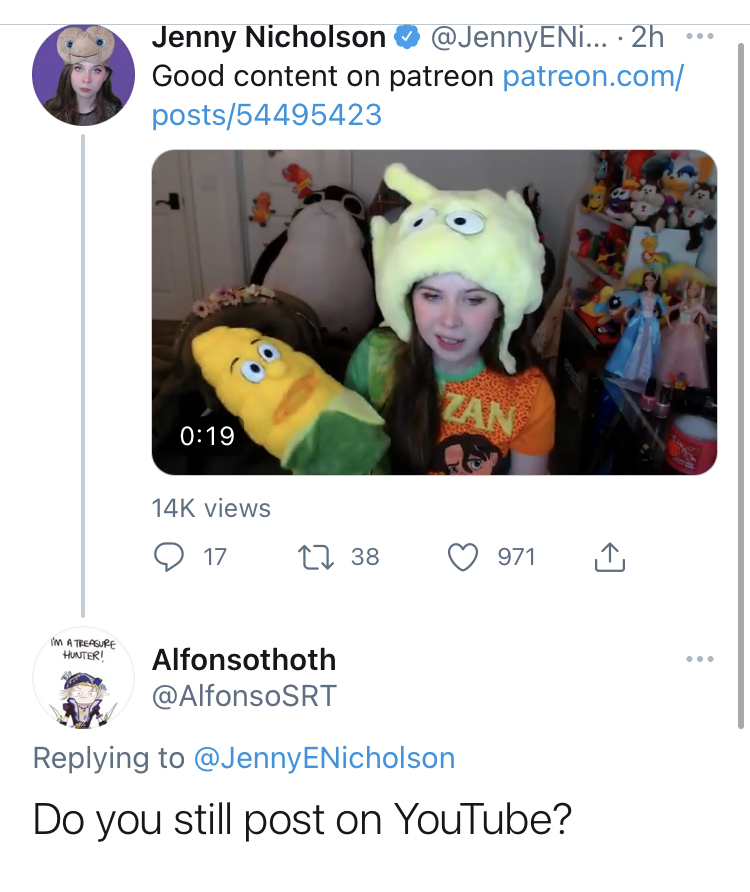Tap the 38 retweets count

coord(365,557)
